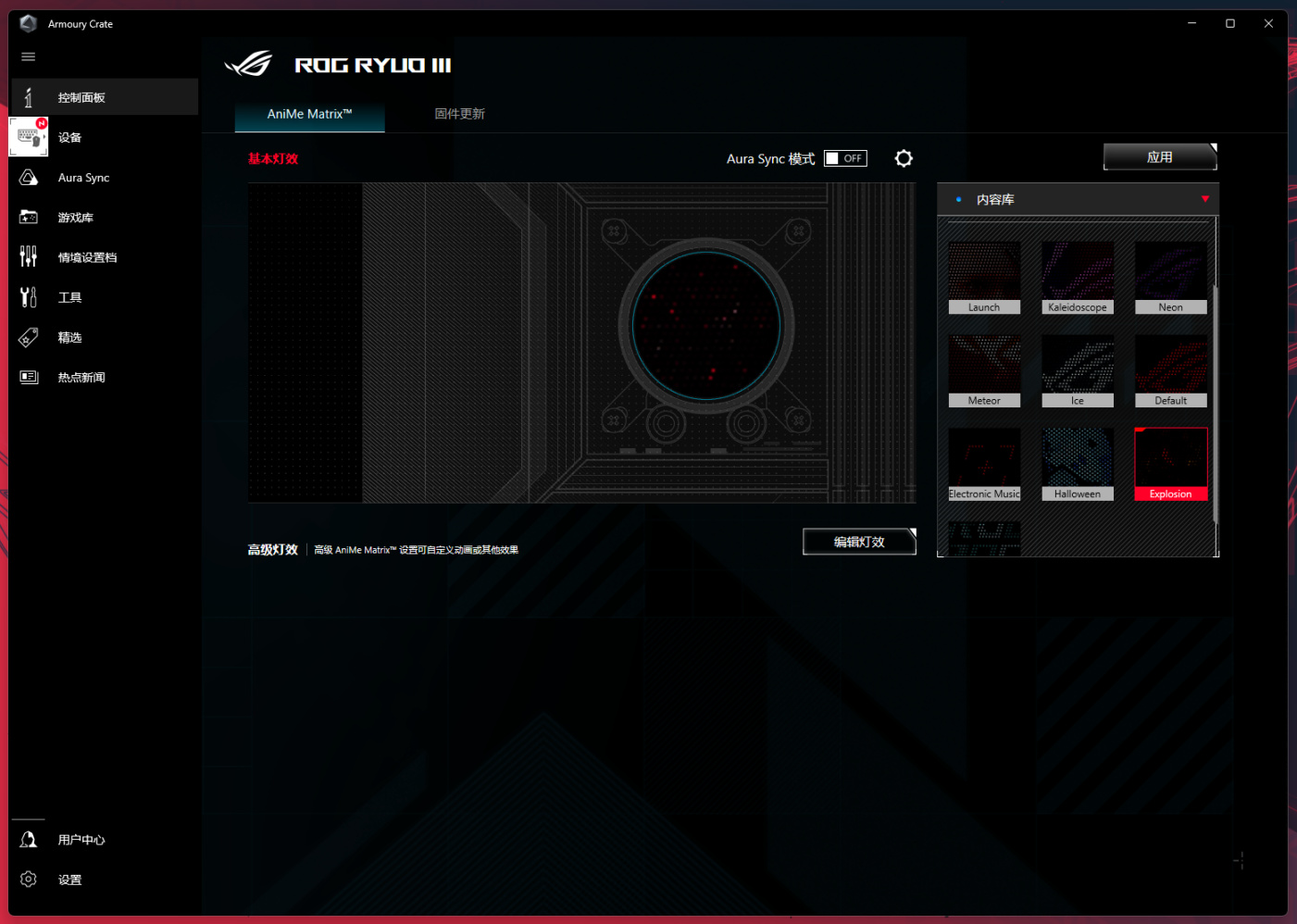Select the Meteor lighting effect
Viewport: 1297px width, 924px height.
(984, 371)
